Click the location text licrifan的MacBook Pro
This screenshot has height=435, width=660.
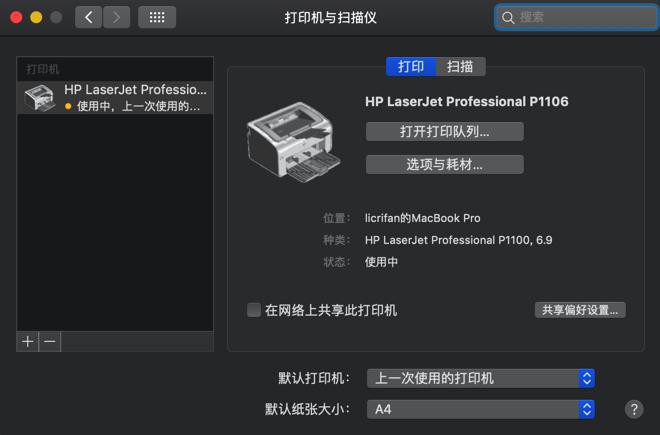click(x=422, y=218)
